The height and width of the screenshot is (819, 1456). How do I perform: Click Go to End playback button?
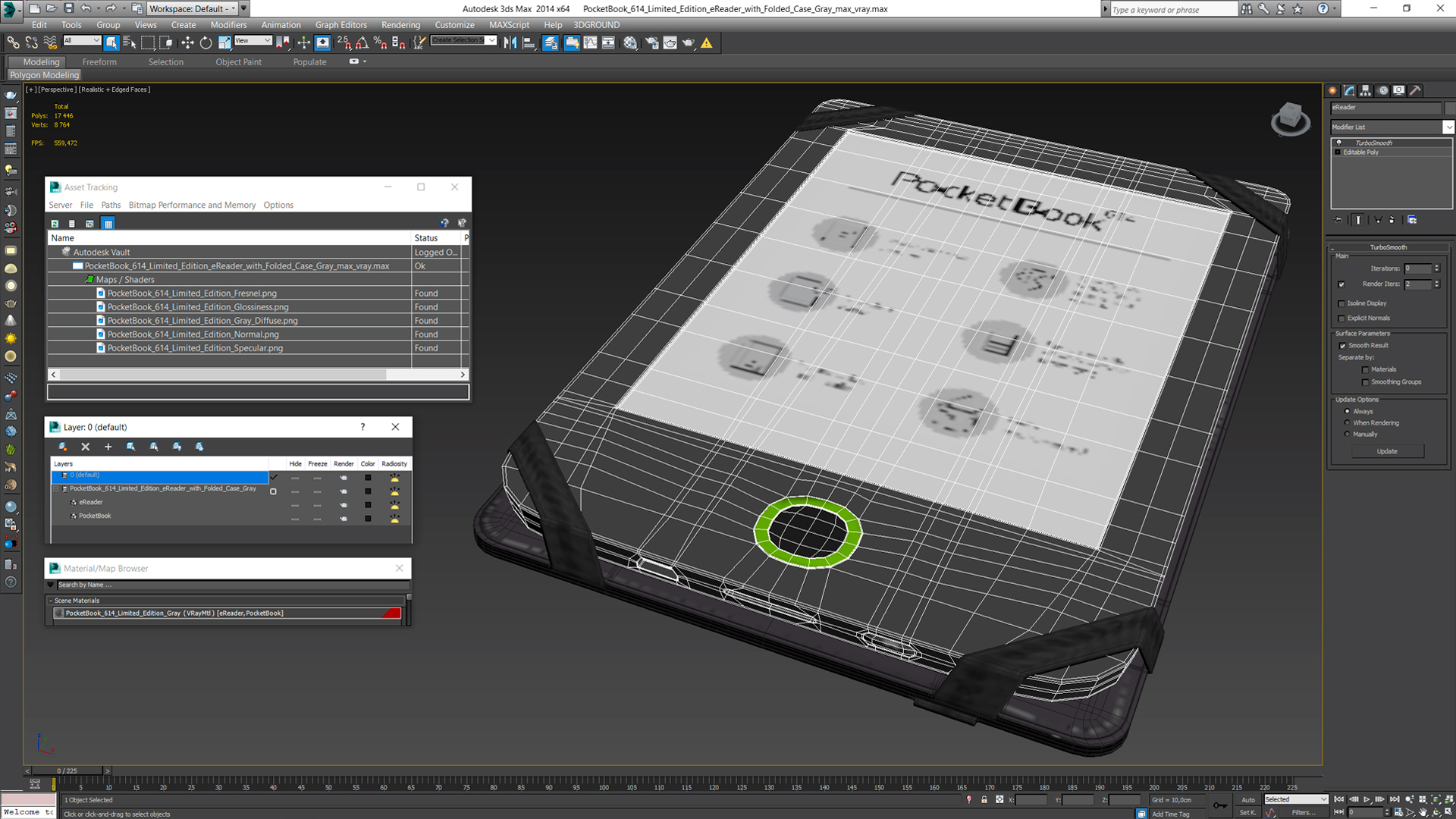[1395, 799]
